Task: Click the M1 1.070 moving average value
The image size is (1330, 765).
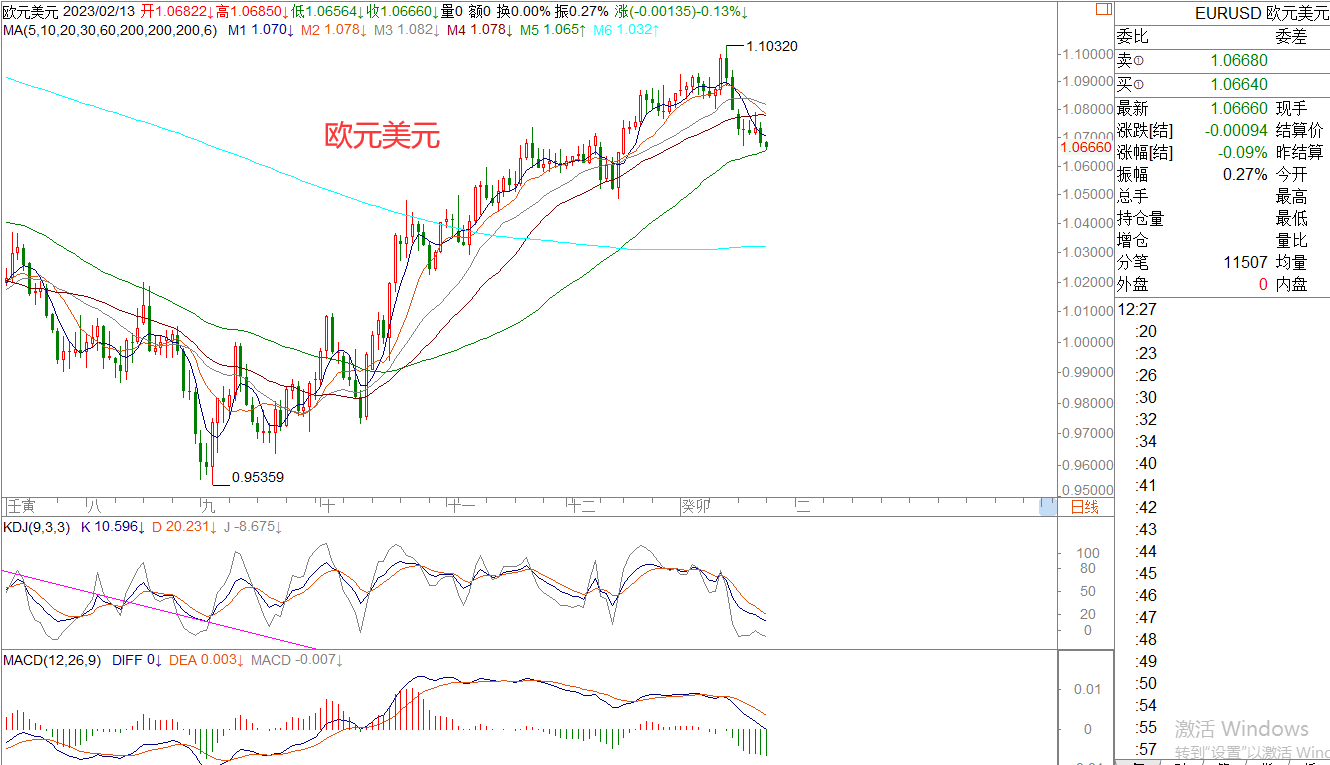Action: point(260,30)
